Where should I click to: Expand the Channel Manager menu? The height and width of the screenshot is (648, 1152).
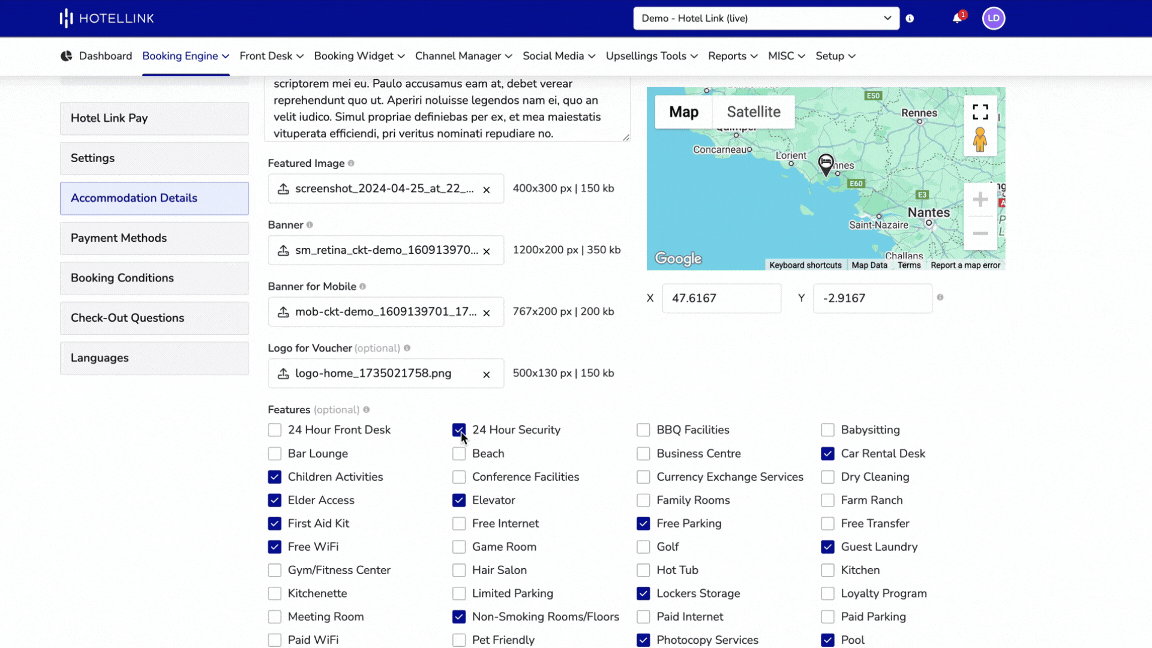(x=464, y=56)
